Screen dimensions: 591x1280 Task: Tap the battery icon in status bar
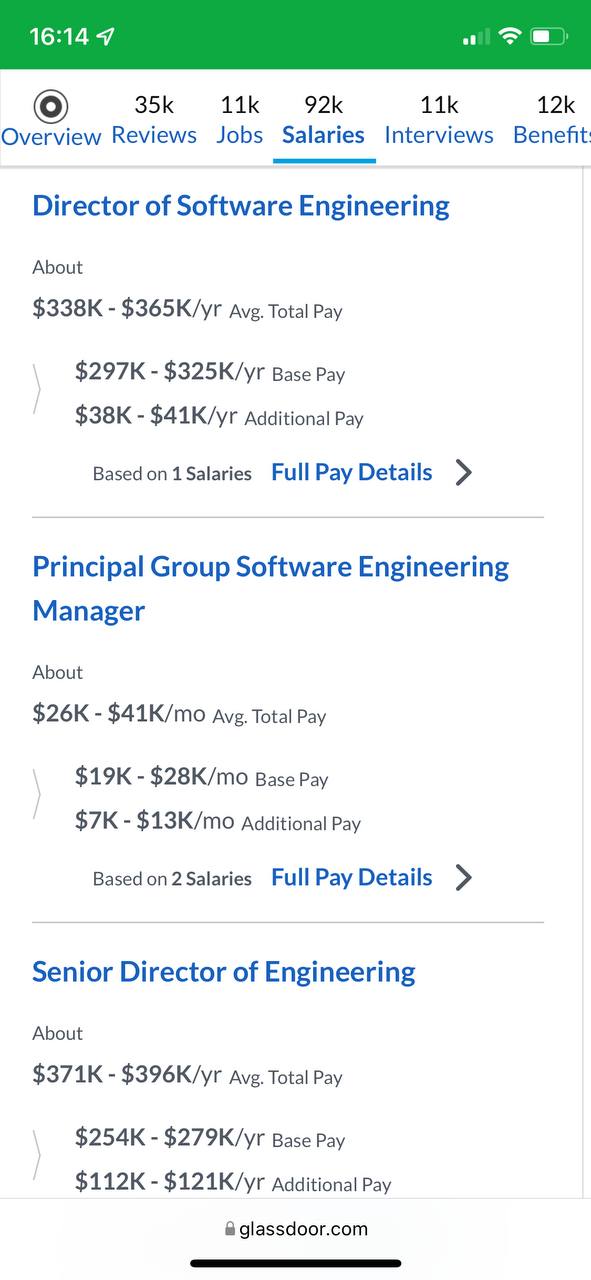click(x=549, y=37)
